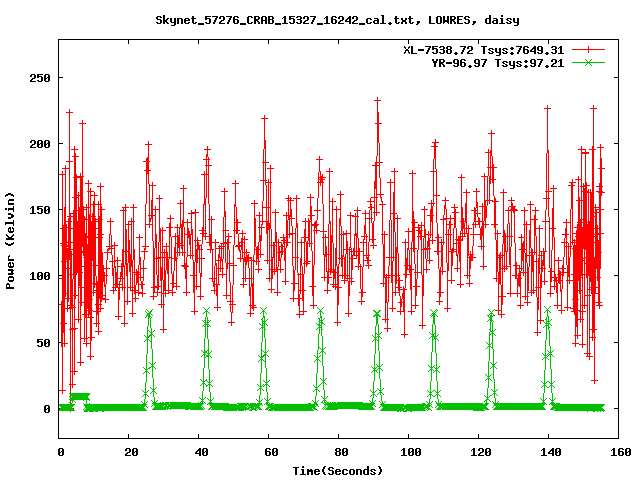This screenshot has width=640, height=480.
Task: Click the 160 x-axis tick label
Action: [x=621, y=452]
